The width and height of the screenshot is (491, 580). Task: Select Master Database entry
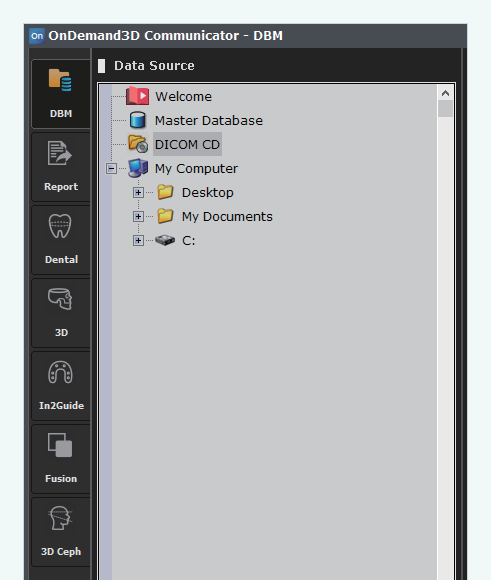pos(209,121)
